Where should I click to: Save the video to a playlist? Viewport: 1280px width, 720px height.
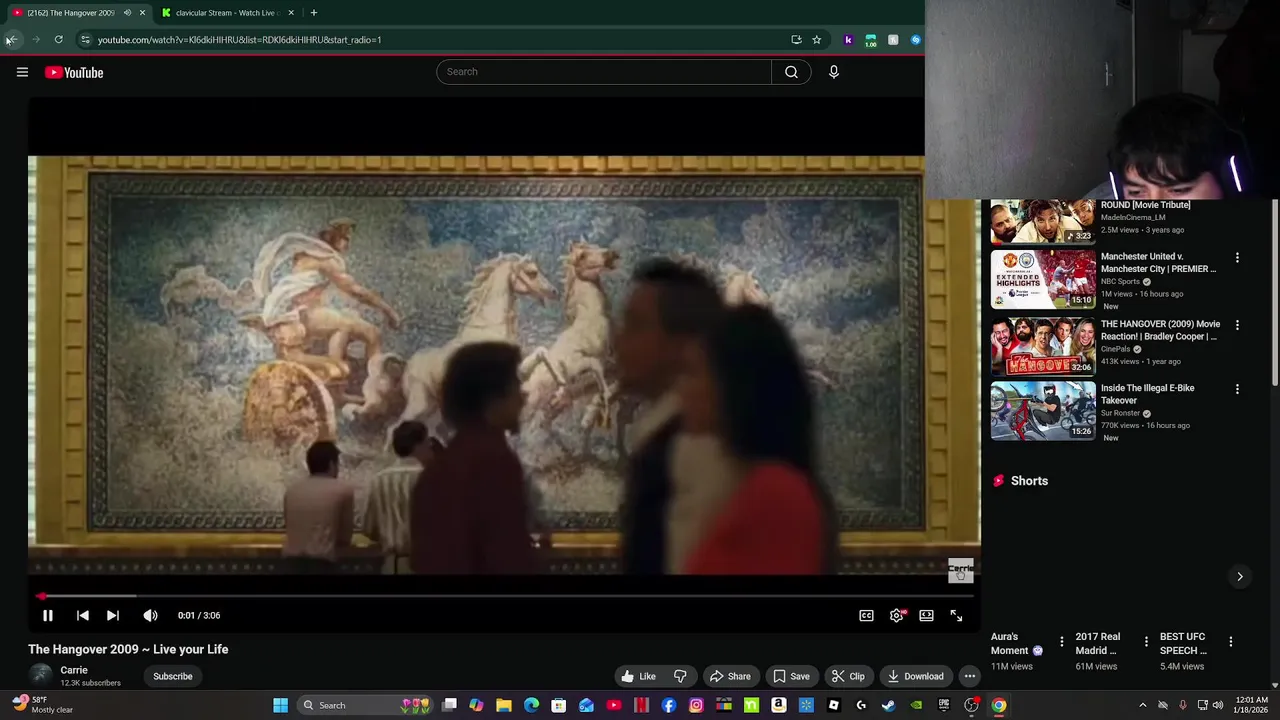coord(791,676)
